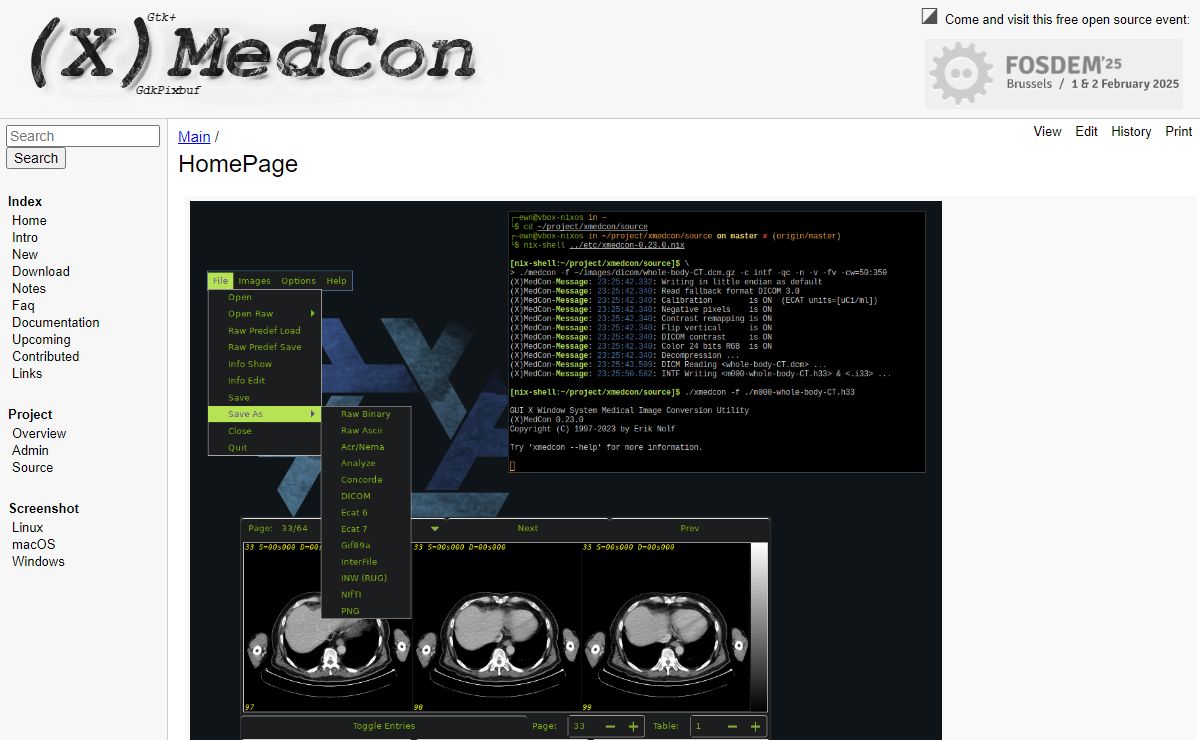
Task: Decrease the Table value with its minus button
Action: pyautogui.click(x=733, y=727)
